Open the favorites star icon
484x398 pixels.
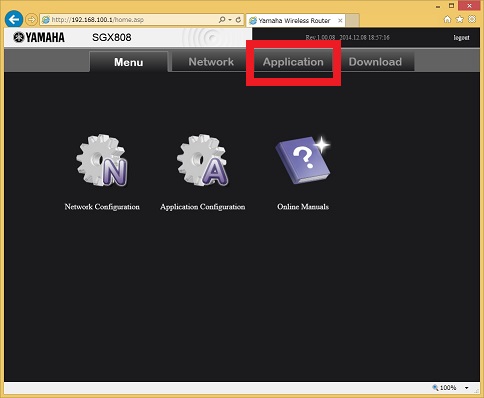[x=460, y=19]
